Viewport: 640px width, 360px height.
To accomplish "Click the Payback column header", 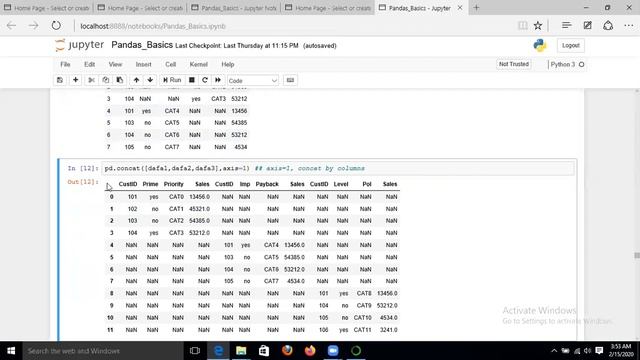I will coord(267,184).
